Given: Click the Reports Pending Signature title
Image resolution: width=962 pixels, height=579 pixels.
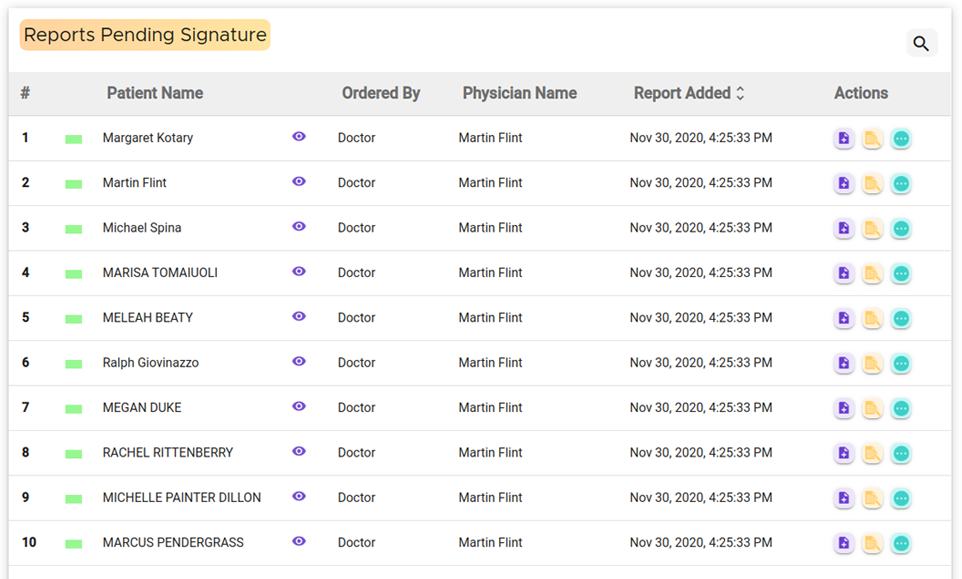Looking at the screenshot, I should pos(145,35).
